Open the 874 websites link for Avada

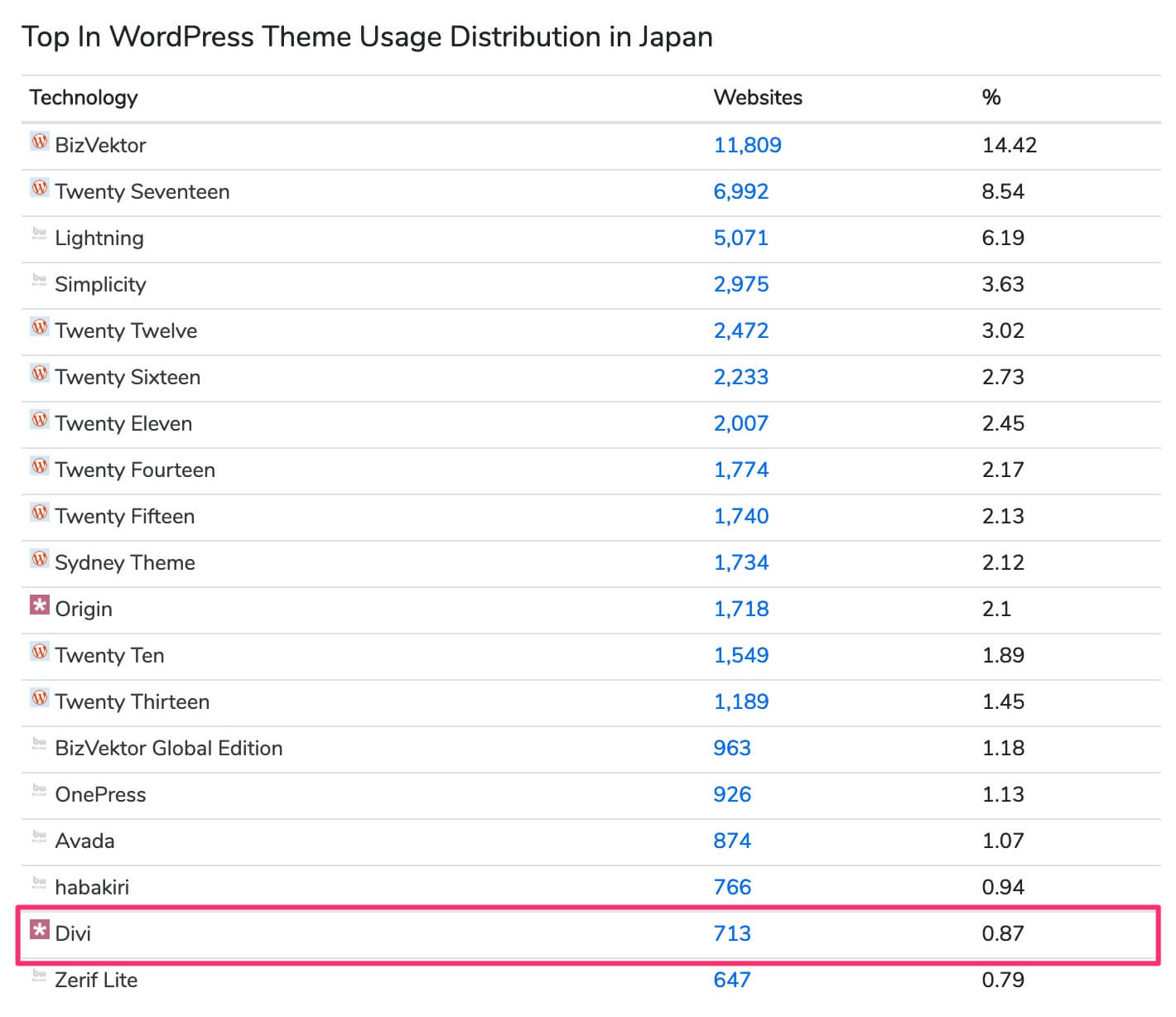point(732,841)
